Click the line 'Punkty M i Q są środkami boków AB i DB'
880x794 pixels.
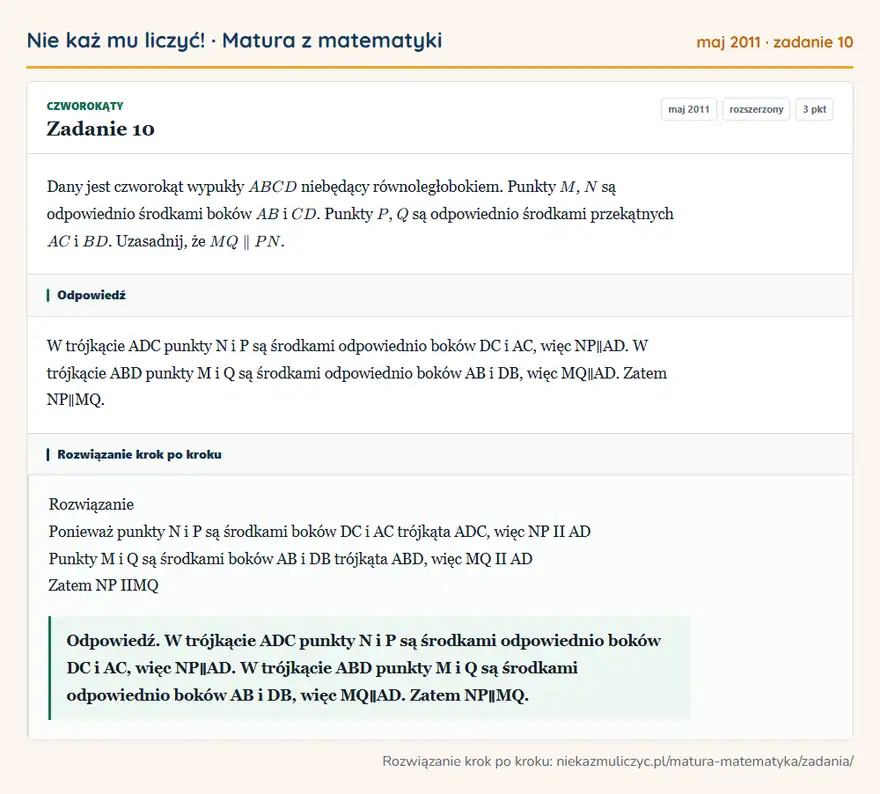290,559
